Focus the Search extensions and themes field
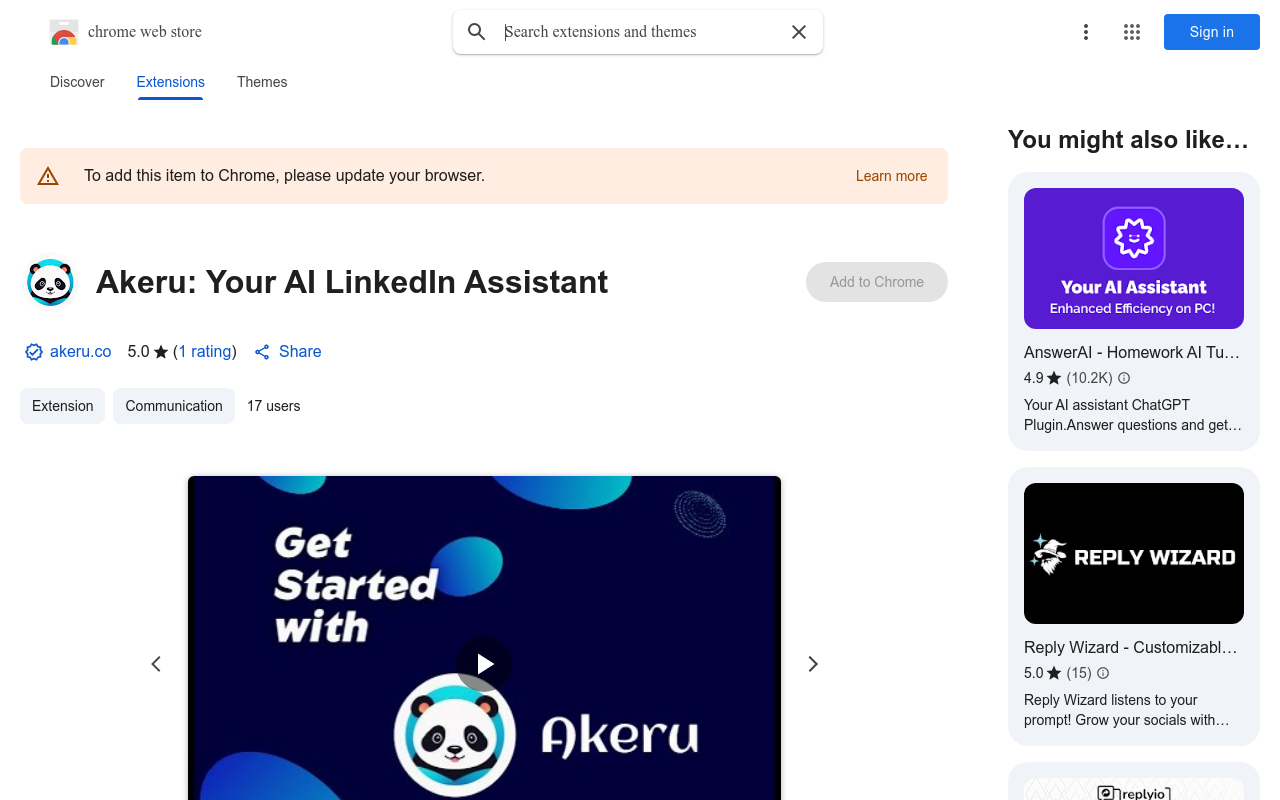1280x800 pixels. 640,32
